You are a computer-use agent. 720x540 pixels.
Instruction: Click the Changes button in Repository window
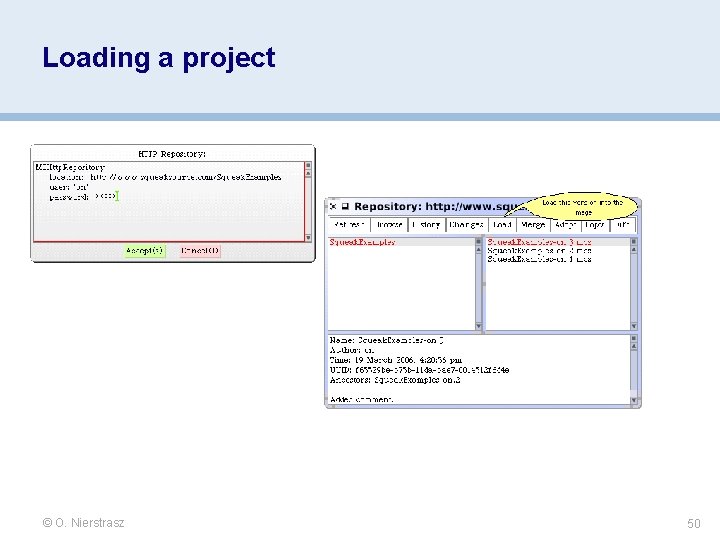click(467, 225)
